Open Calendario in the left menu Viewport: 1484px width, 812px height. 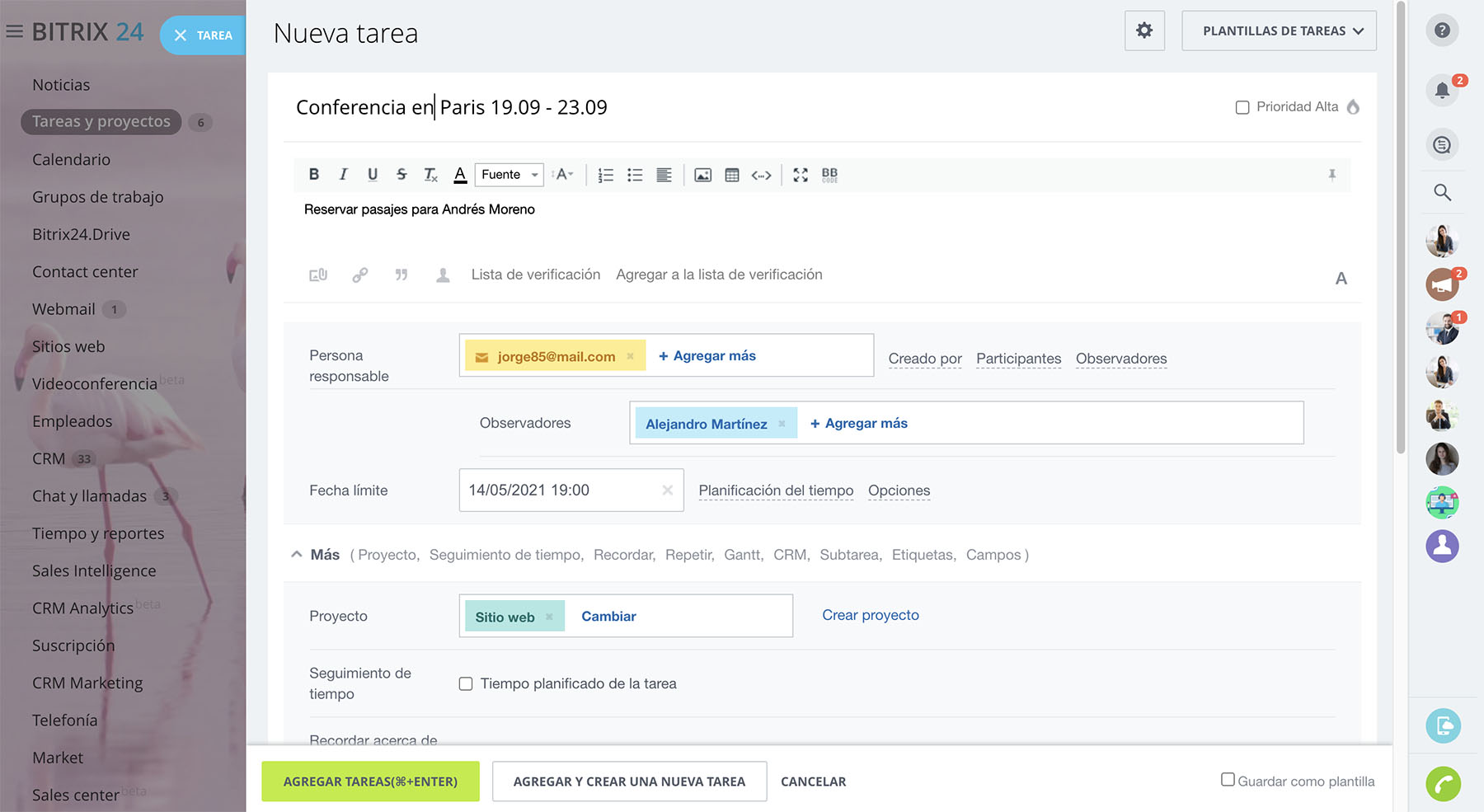point(71,160)
